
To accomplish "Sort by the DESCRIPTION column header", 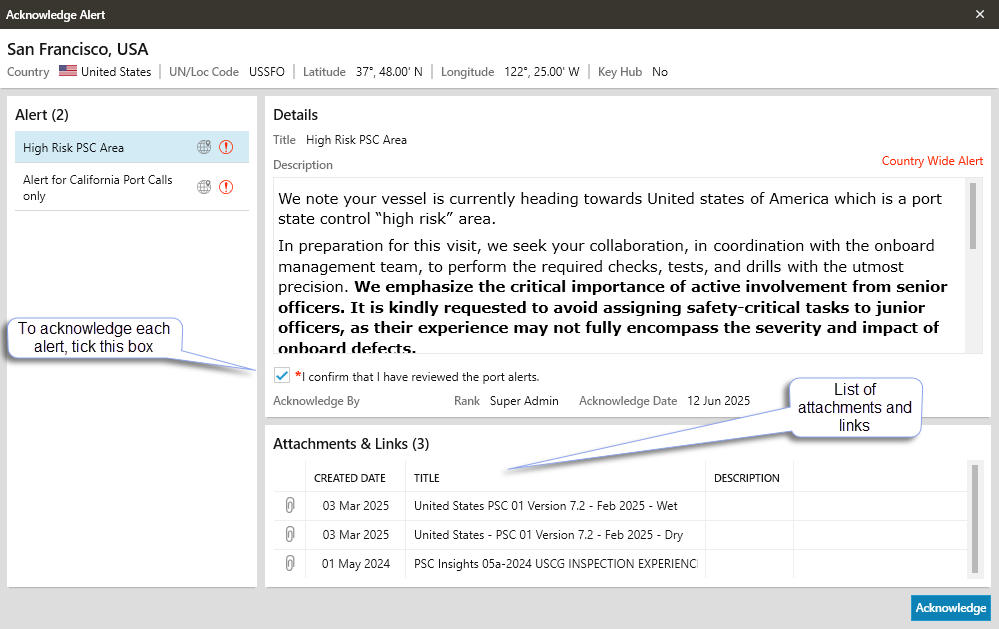I will tap(747, 478).
